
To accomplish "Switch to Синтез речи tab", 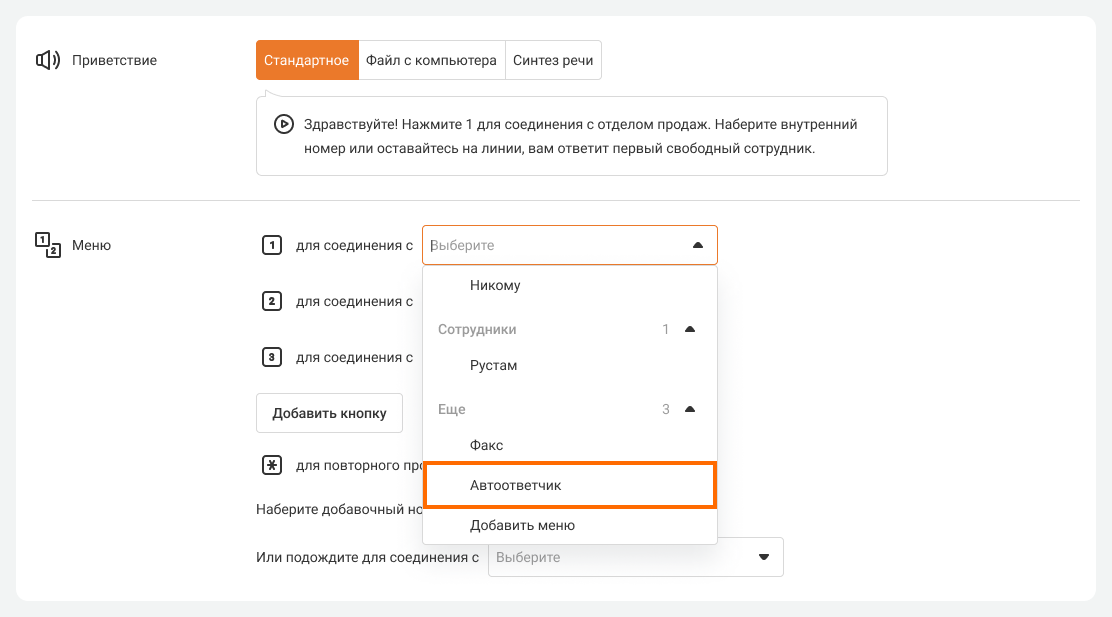I will 553,60.
